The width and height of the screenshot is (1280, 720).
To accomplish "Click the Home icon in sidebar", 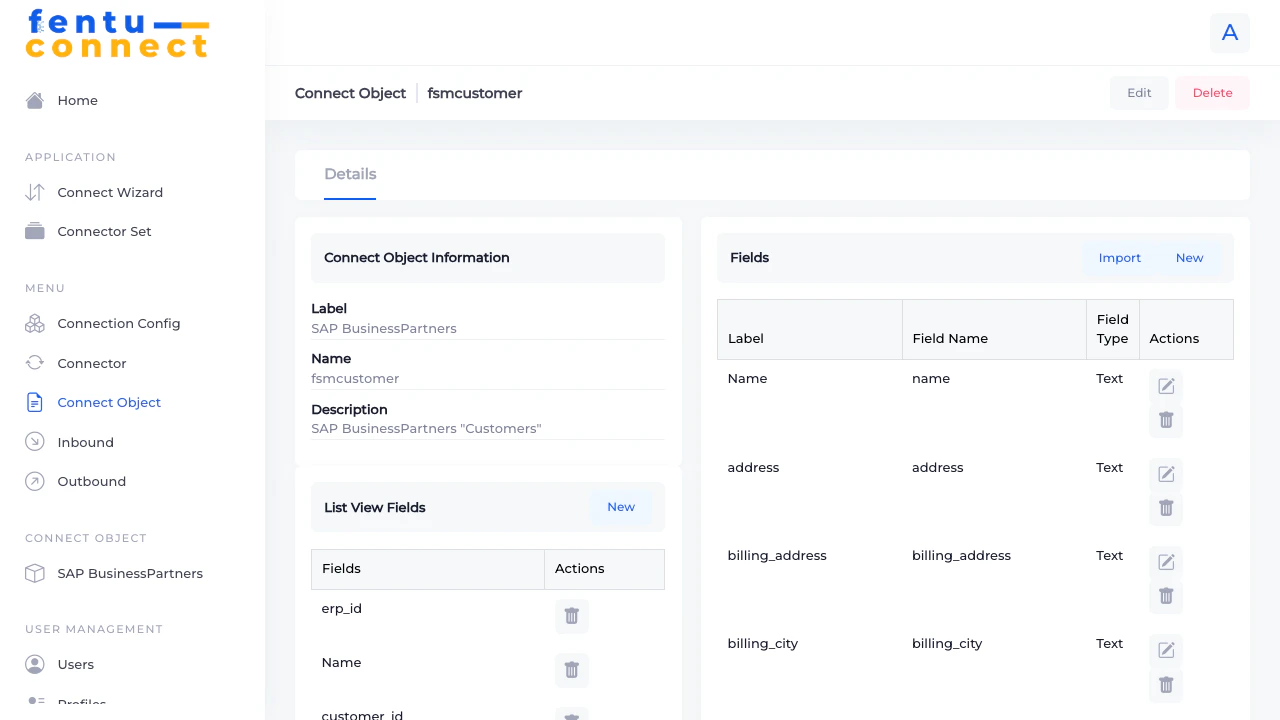I will point(35,100).
